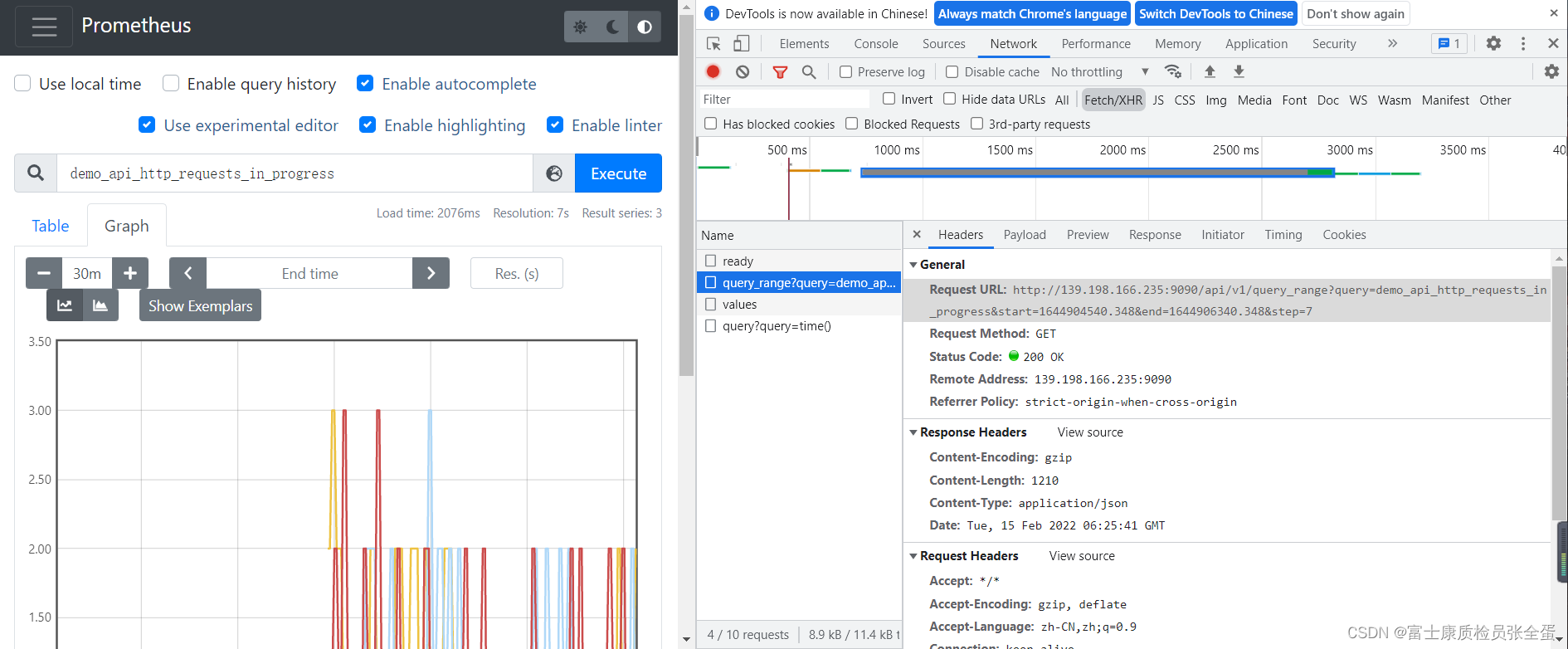Click the network Filter field
Screen dimensions: 1568x649
[784, 99]
